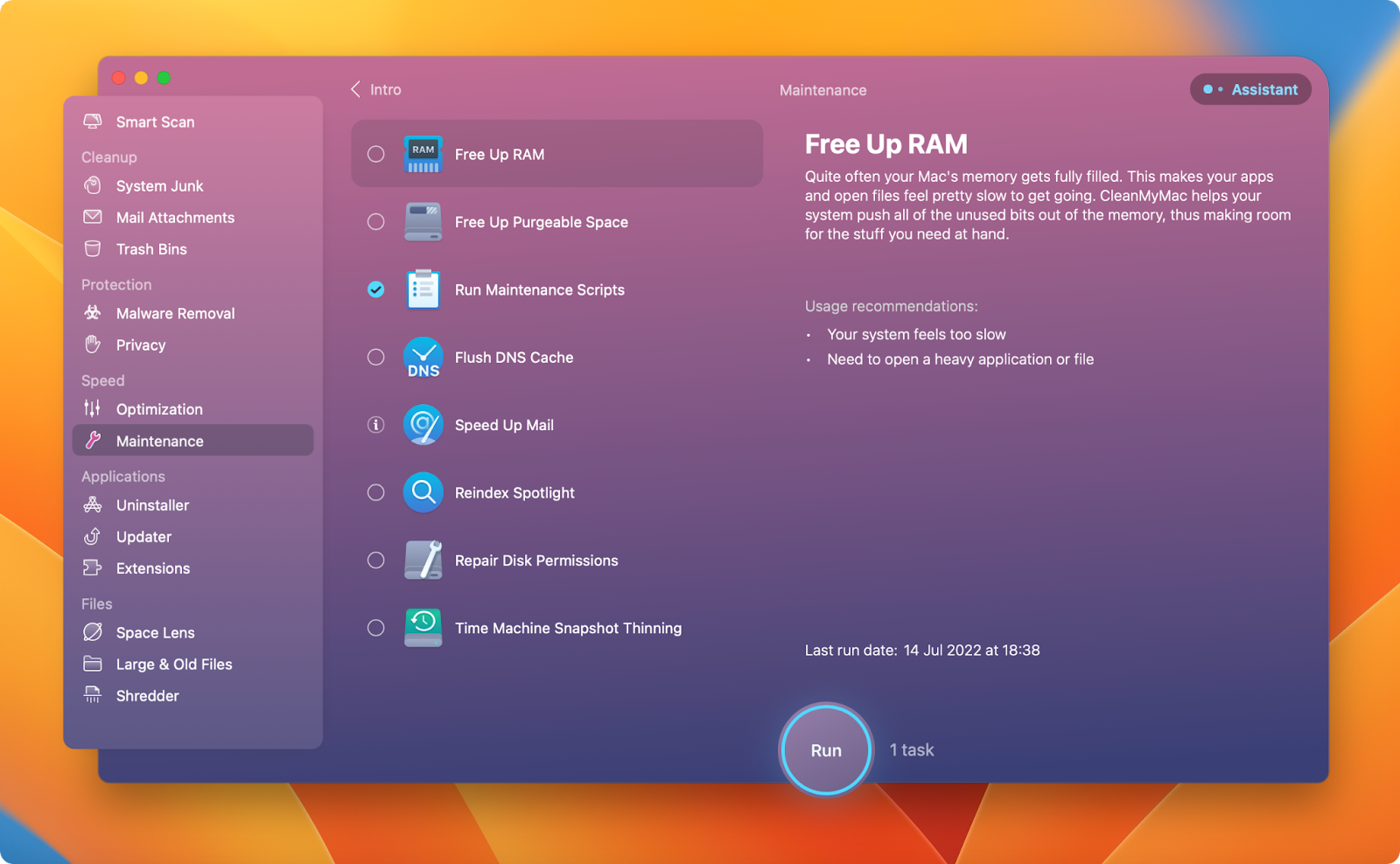Image resolution: width=1400 pixels, height=864 pixels.
Task: Click the Malware Removal biohazard icon
Action: pyautogui.click(x=93, y=313)
